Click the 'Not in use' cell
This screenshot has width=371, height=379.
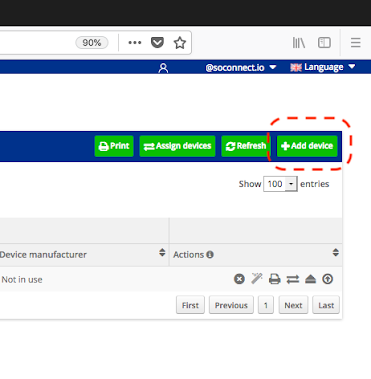coord(22,280)
